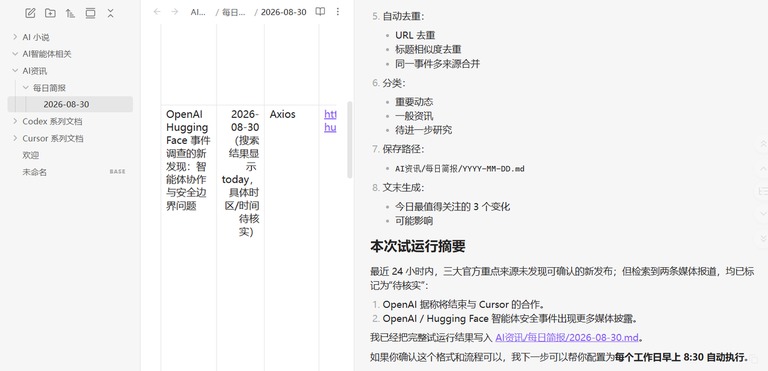Click the 2026-08-30 breadcrumb title

click(284, 12)
